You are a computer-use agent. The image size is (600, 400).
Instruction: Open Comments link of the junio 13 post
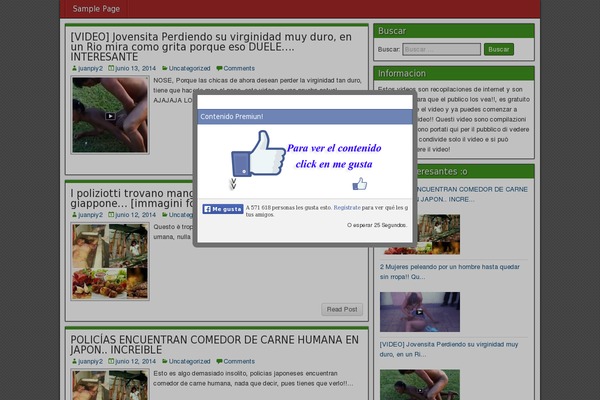[x=239, y=69]
